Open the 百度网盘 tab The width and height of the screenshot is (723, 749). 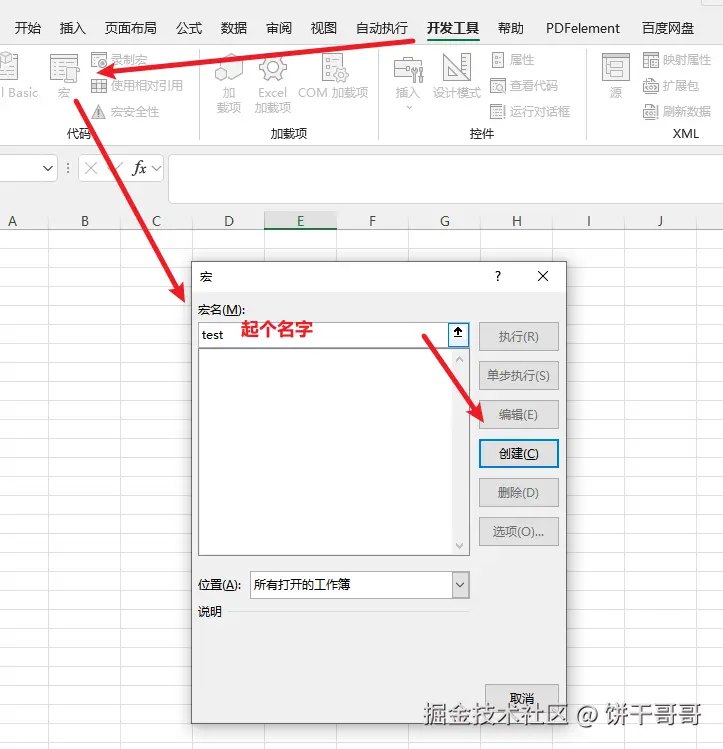click(x=668, y=28)
